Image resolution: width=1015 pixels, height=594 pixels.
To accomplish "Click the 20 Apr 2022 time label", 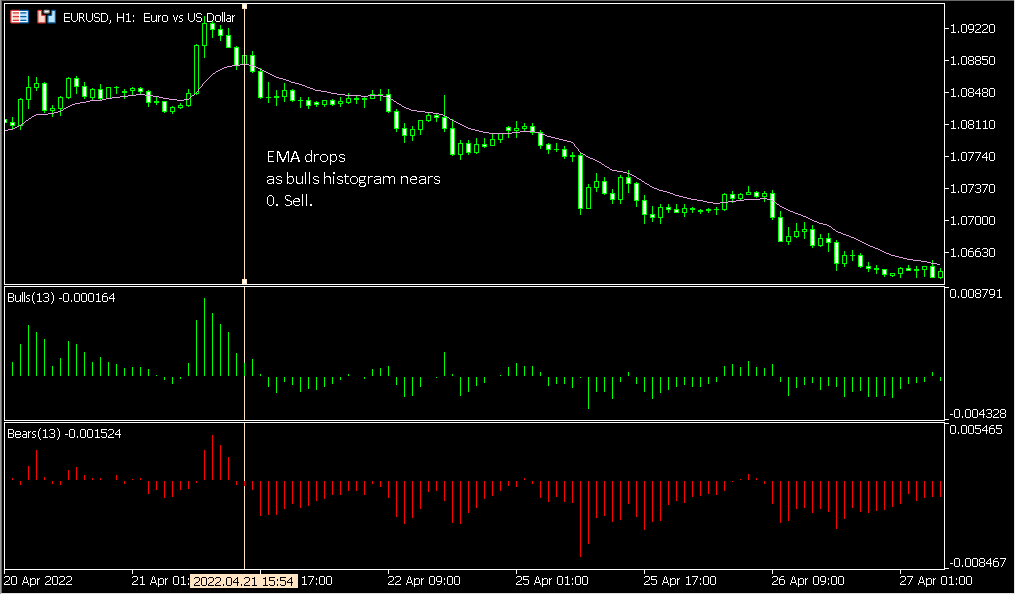I will [x=38, y=580].
